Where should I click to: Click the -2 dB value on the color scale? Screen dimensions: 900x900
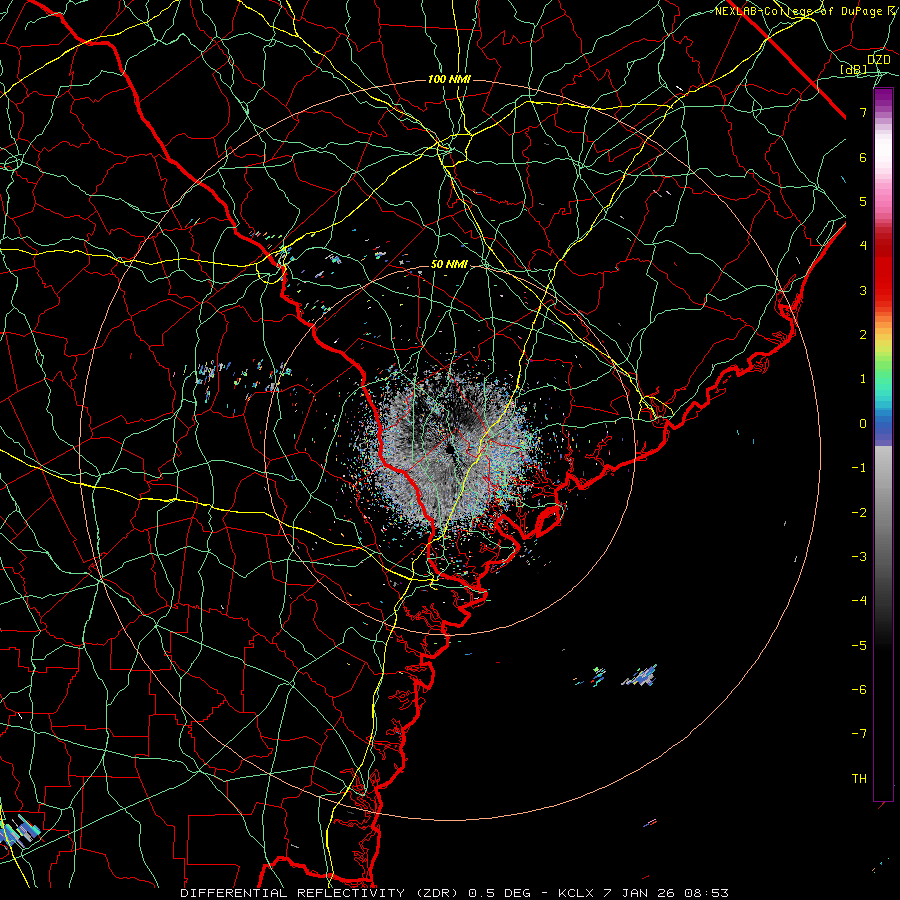(859, 513)
